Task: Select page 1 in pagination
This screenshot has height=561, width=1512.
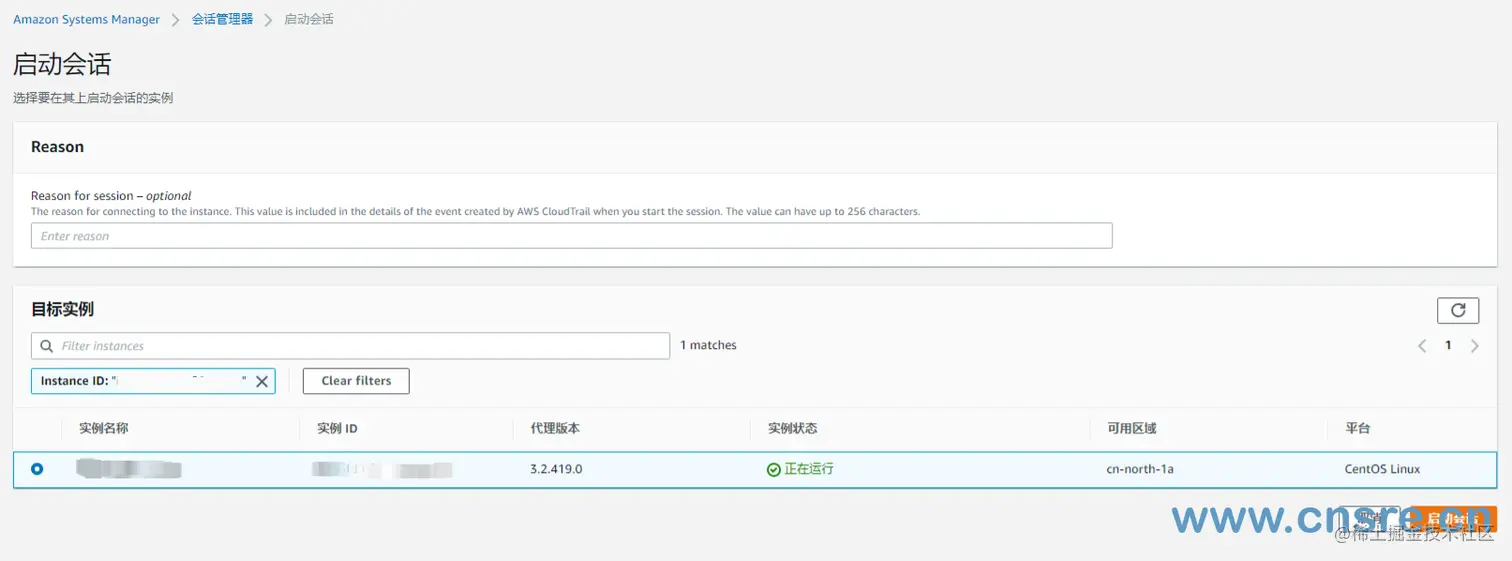Action: 1448,345
